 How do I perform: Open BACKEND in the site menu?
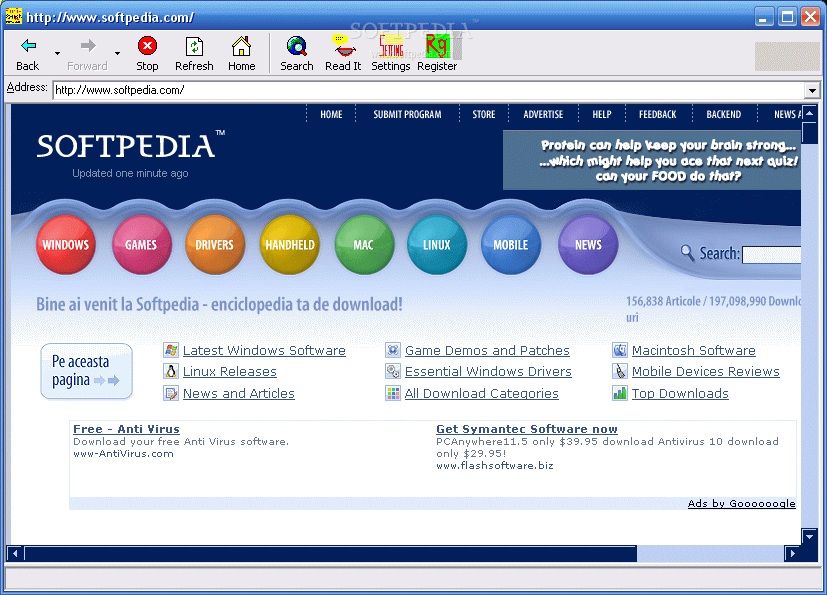click(x=724, y=114)
